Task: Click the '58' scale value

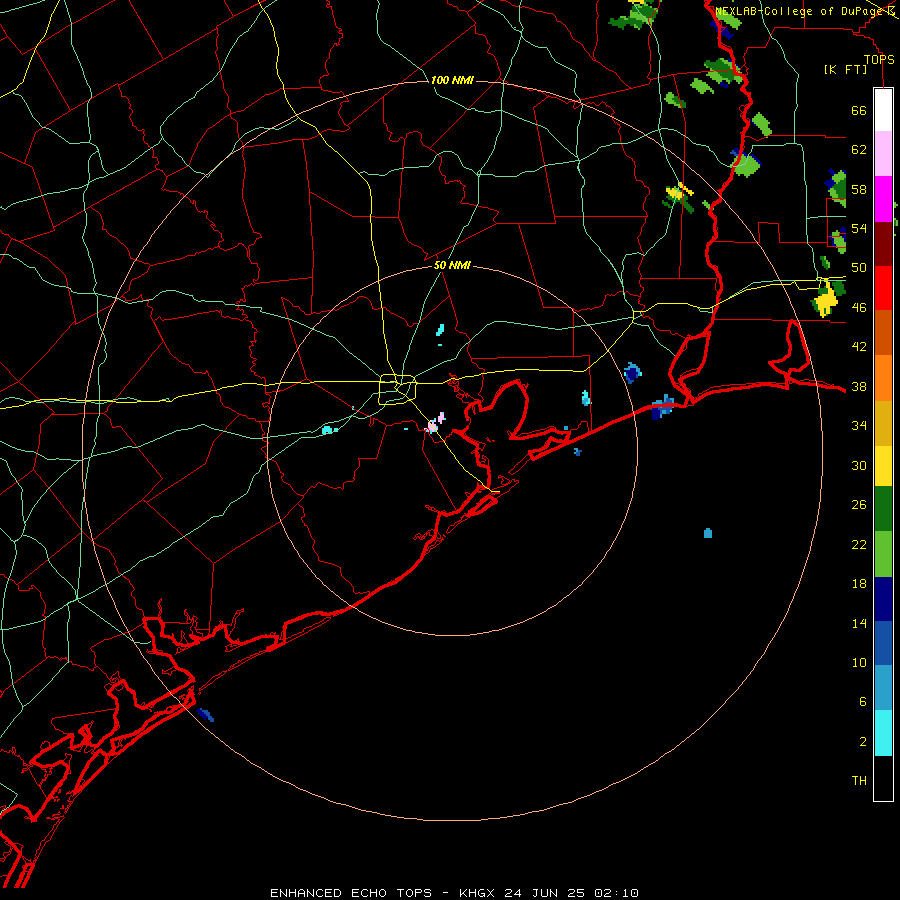Action: pos(859,189)
